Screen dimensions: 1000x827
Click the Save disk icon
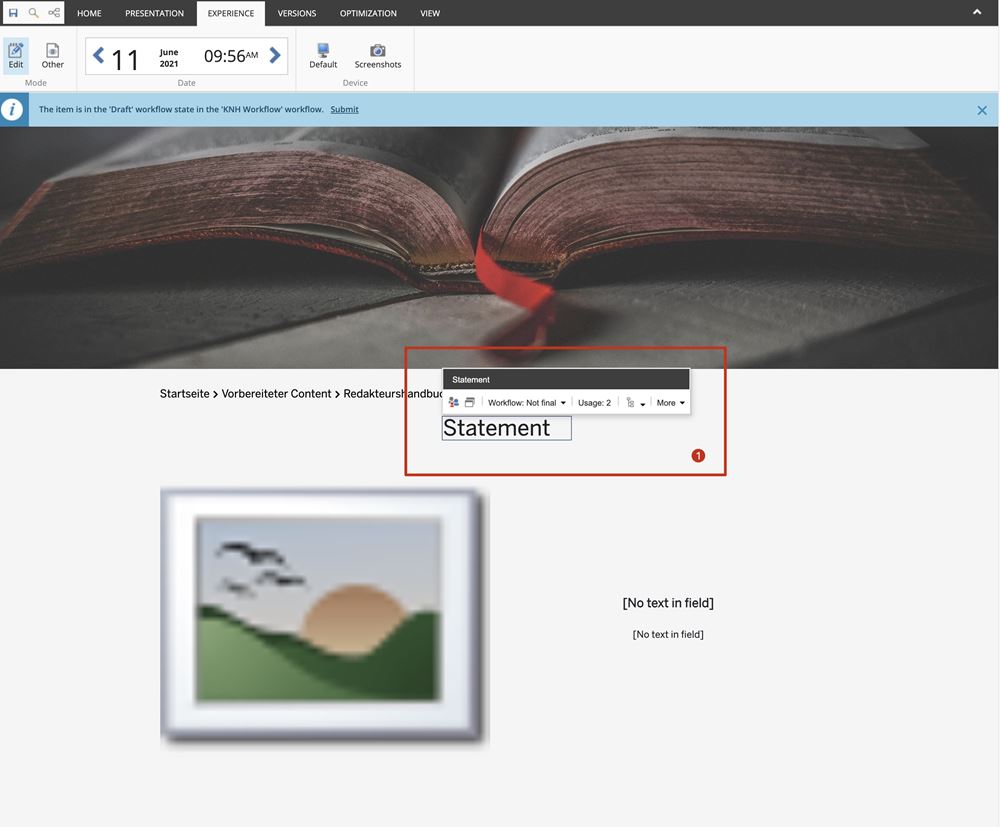[x=13, y=13]
